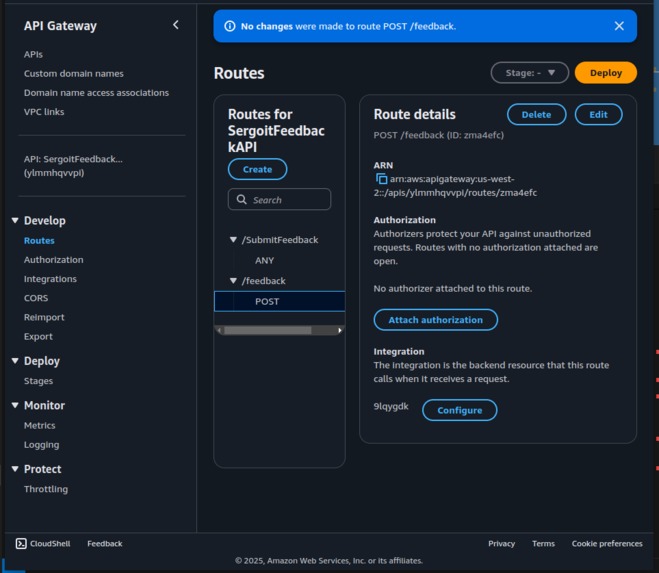The image size is (659, 573).
Task: Click the API: SergoitFeedback... sidebar entry
Action: tap(73, 166)
